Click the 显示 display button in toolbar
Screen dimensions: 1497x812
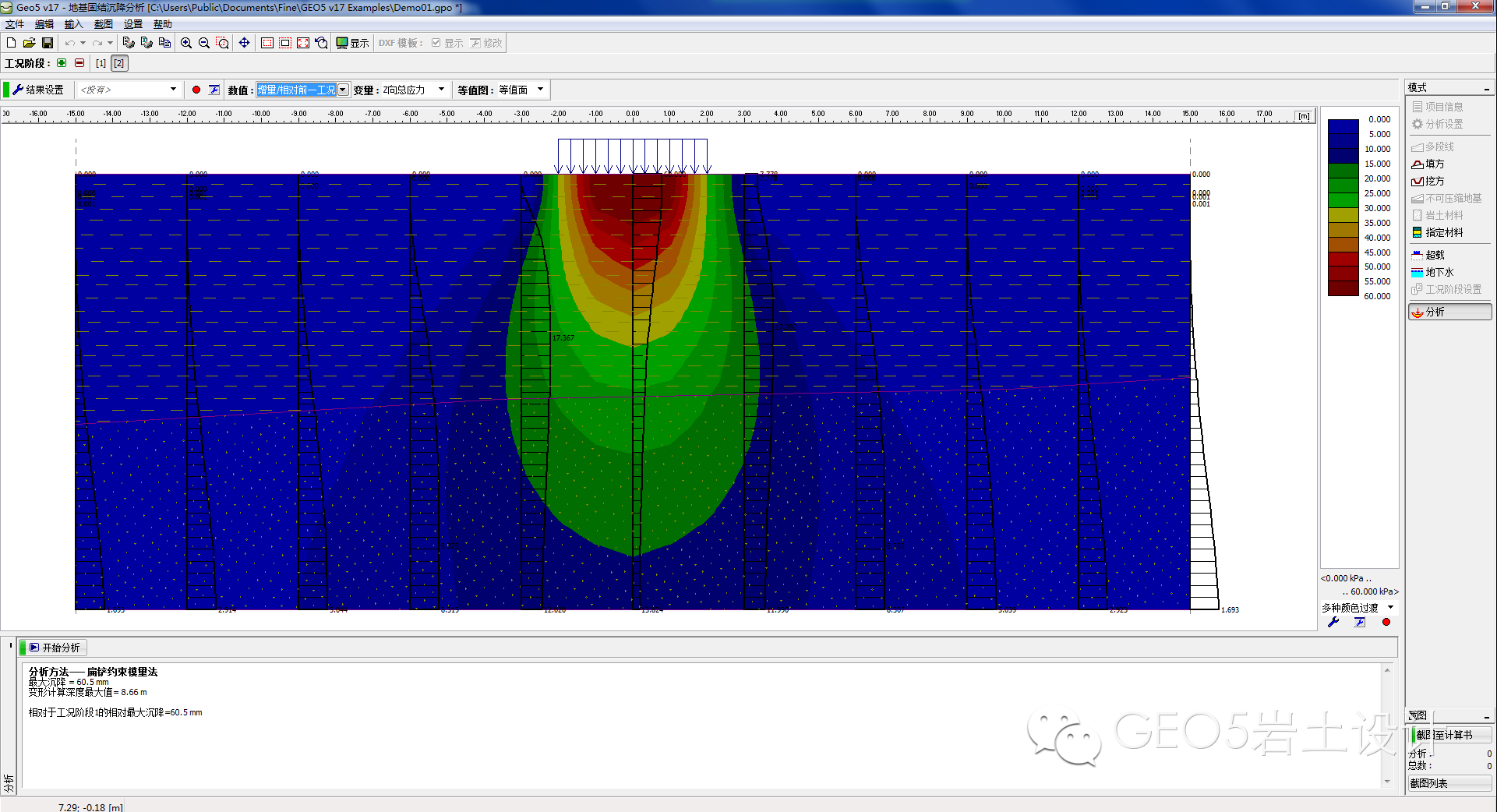click(x=352, y=43)
